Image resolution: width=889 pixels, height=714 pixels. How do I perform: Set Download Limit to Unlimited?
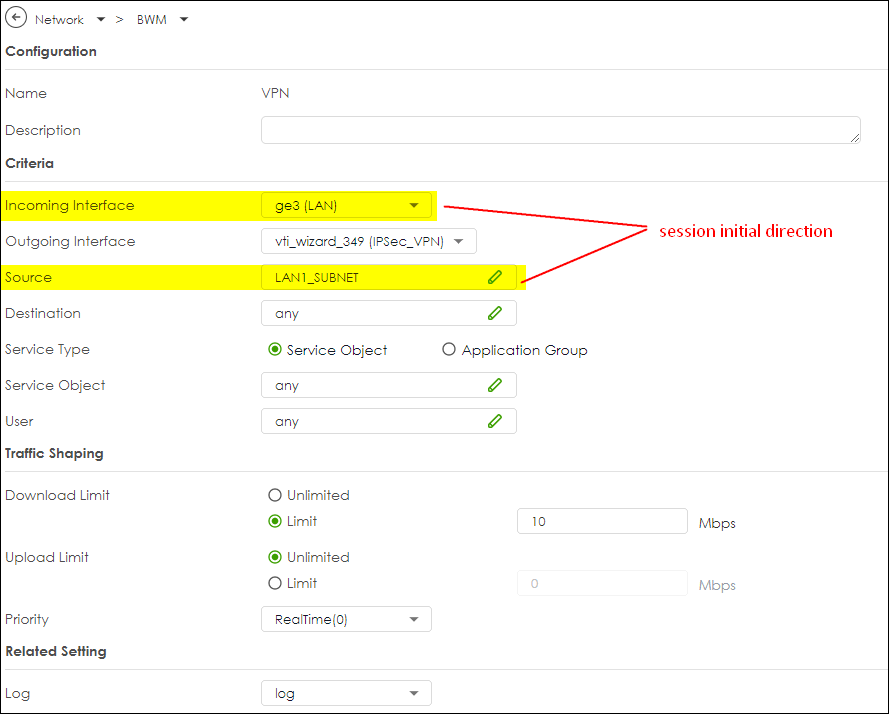pyautogui.click(x=275, y=495)
